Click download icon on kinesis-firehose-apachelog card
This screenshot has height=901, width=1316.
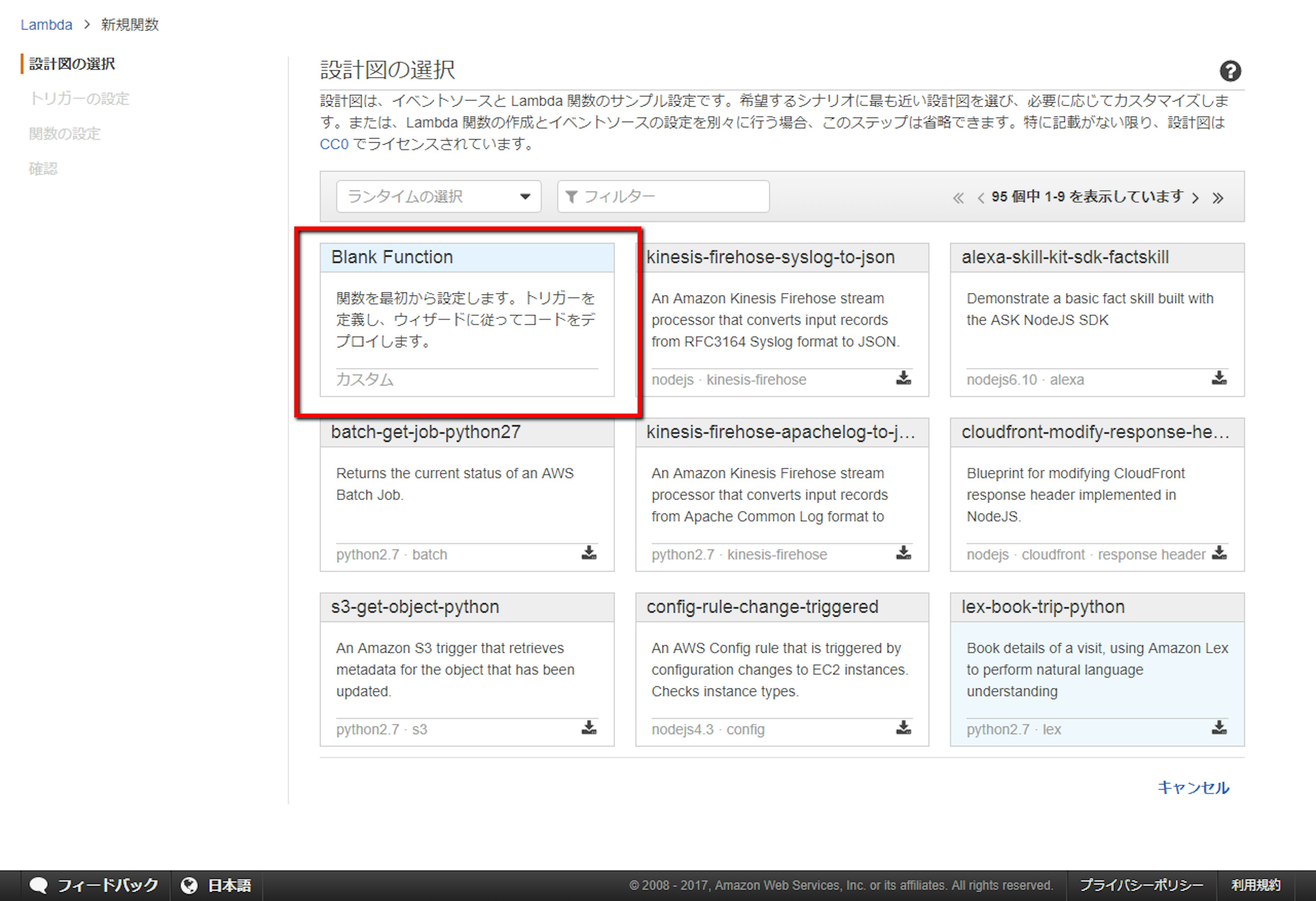903,553
